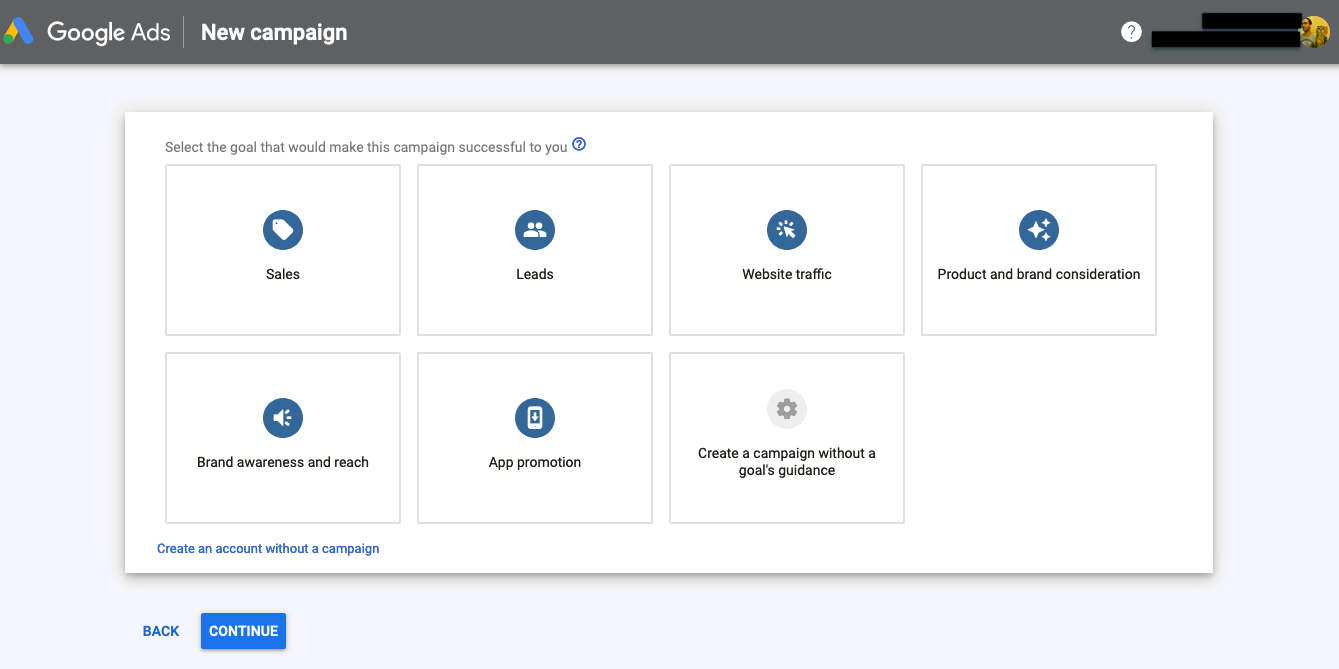Choose the Brand awareness and reach goal
This screenshot has height=669, width=1339.
[x=282, y=438]
